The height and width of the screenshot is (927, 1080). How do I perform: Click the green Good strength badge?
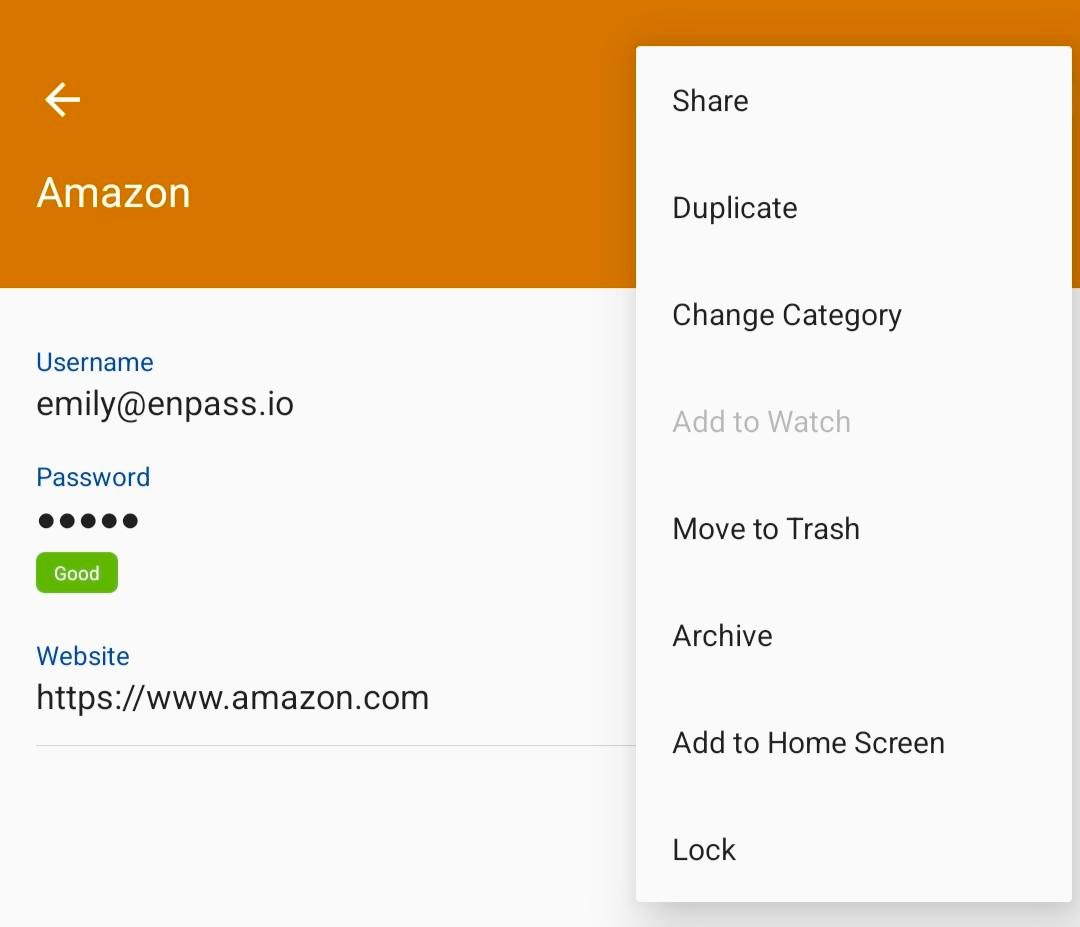77,572
